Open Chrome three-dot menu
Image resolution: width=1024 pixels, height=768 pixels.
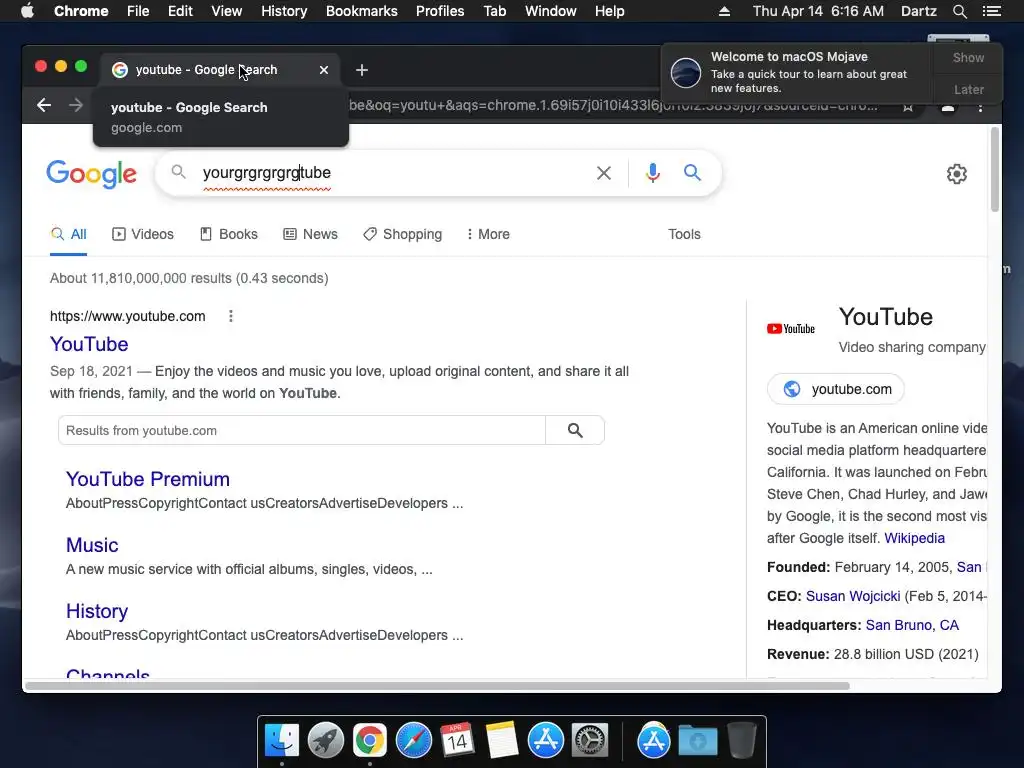coord(980,106)
